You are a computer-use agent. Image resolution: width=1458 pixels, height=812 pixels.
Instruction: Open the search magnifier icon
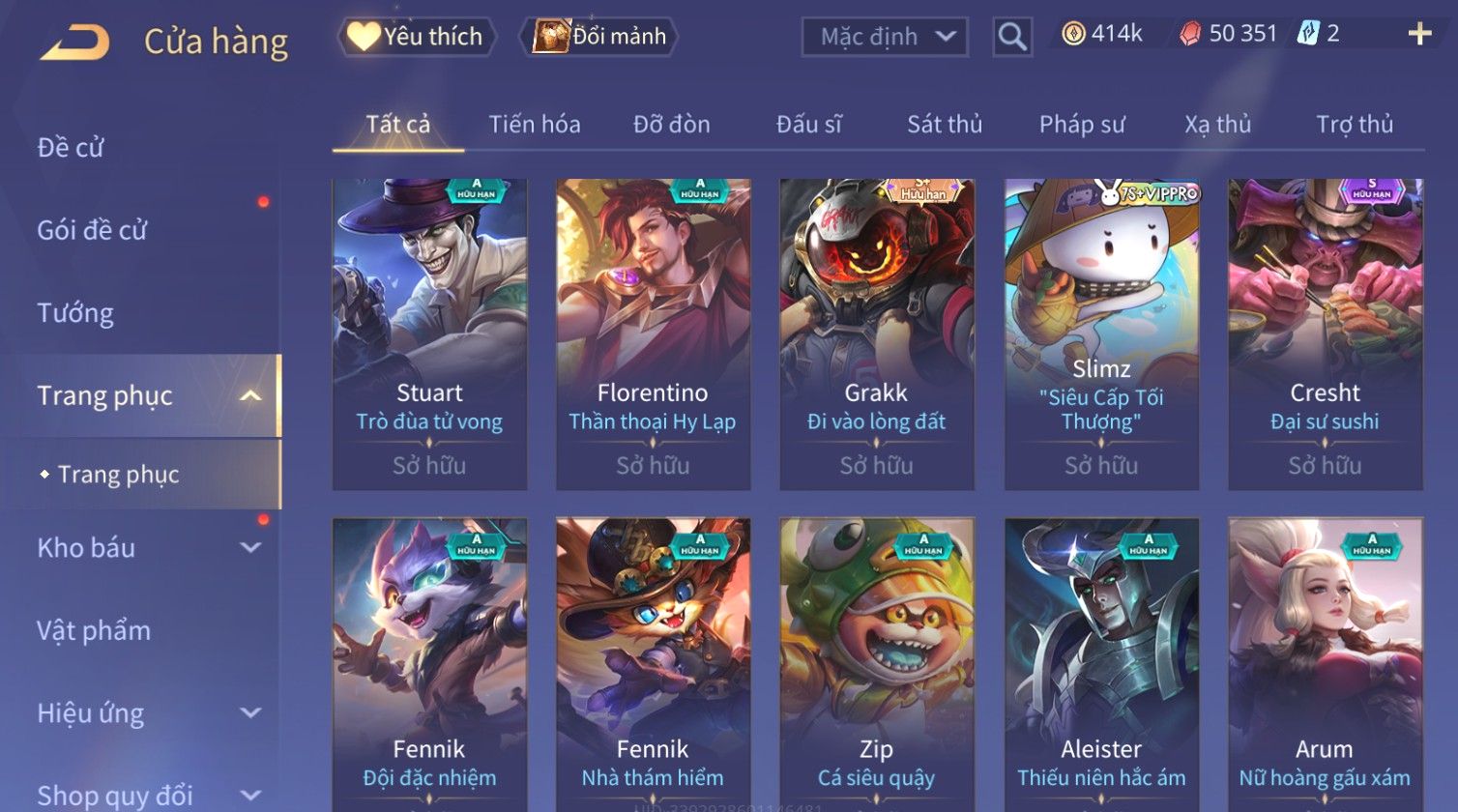(x=1012, y=37)
